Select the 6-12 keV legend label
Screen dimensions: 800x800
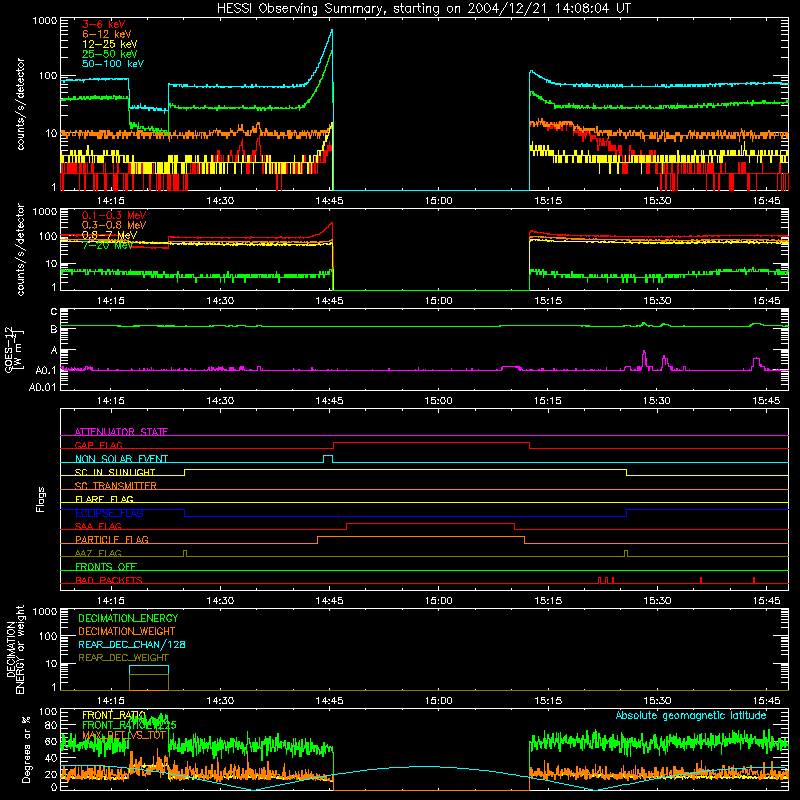107,34
